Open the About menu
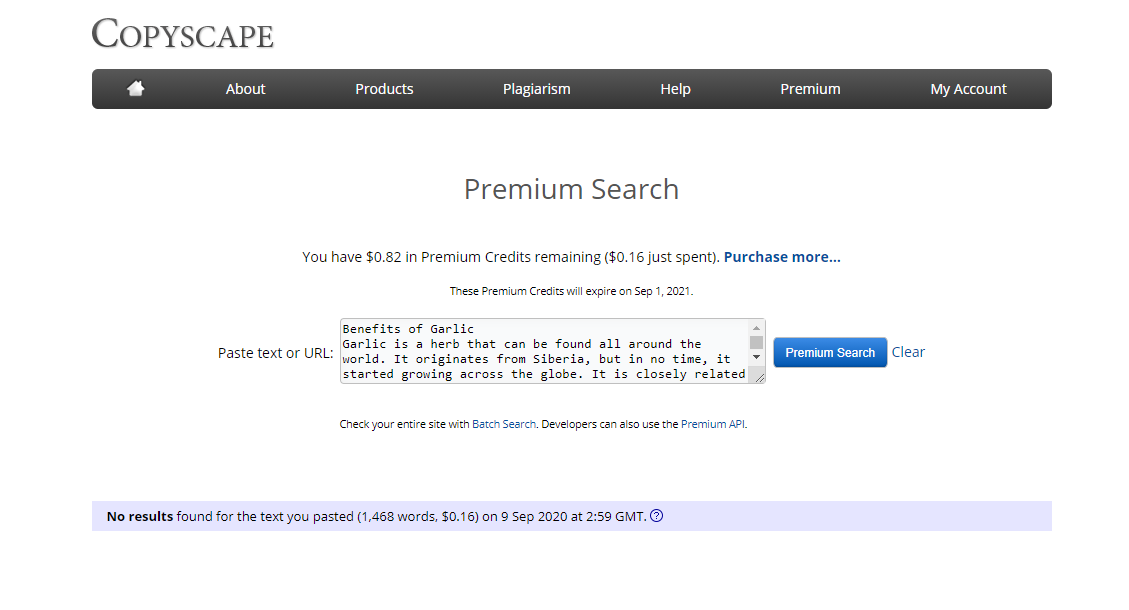The image size is (1129, 610). 246,89
